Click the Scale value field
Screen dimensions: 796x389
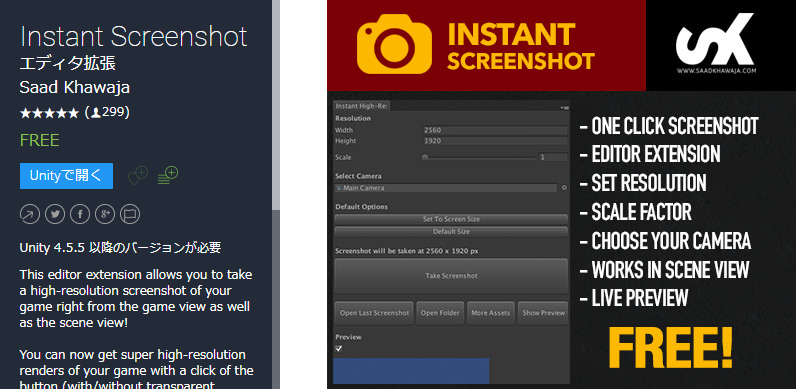click(553, 157)
